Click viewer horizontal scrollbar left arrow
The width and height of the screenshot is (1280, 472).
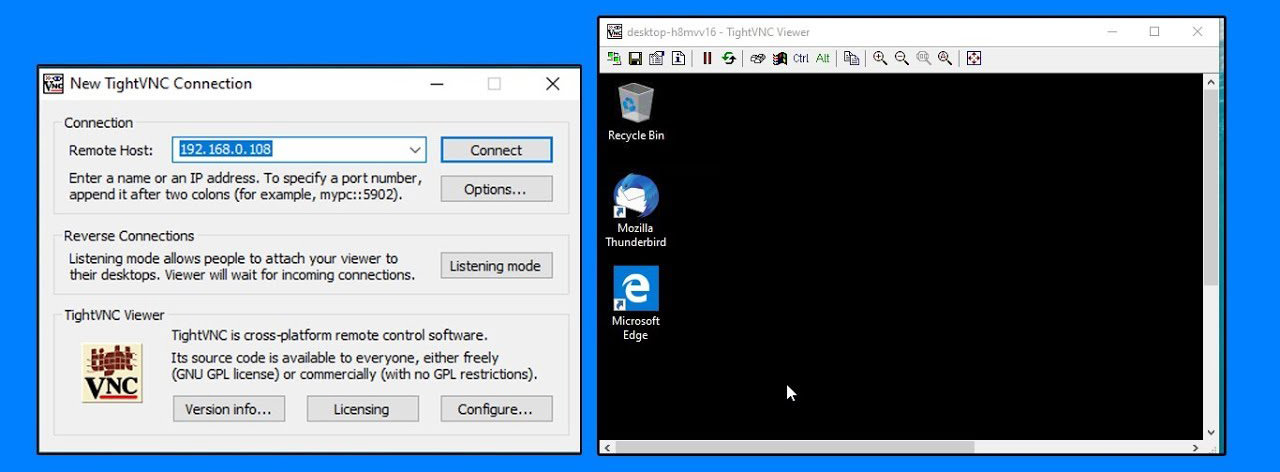608,447
